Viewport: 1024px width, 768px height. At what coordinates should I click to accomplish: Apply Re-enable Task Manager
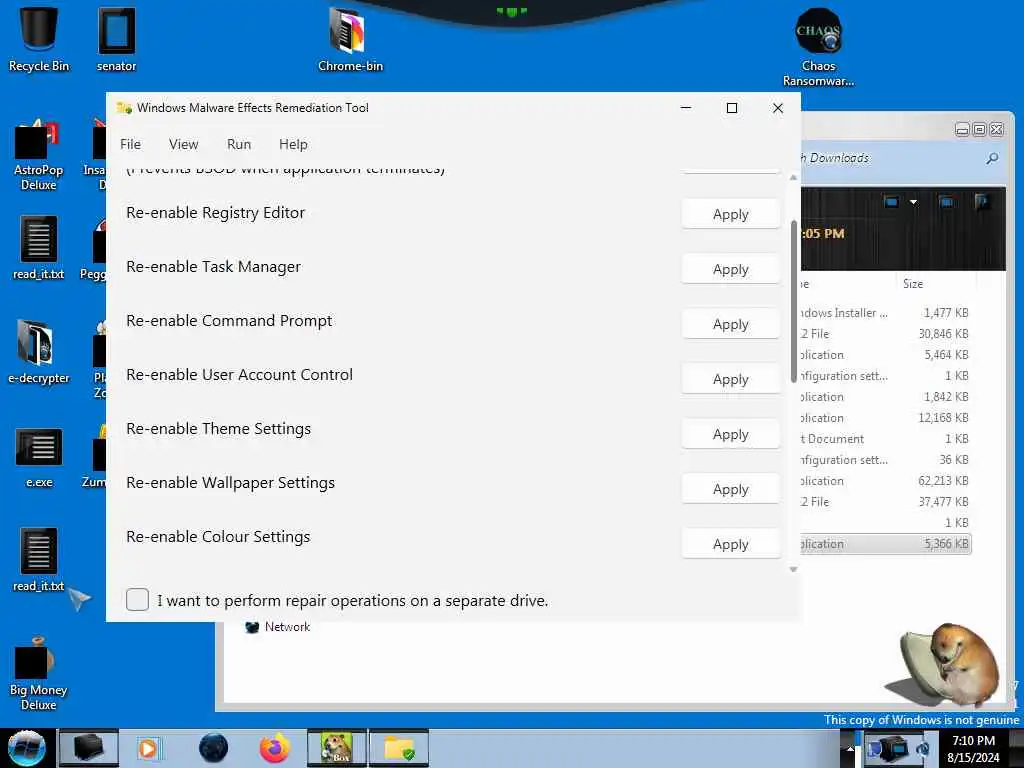point(731,269)
